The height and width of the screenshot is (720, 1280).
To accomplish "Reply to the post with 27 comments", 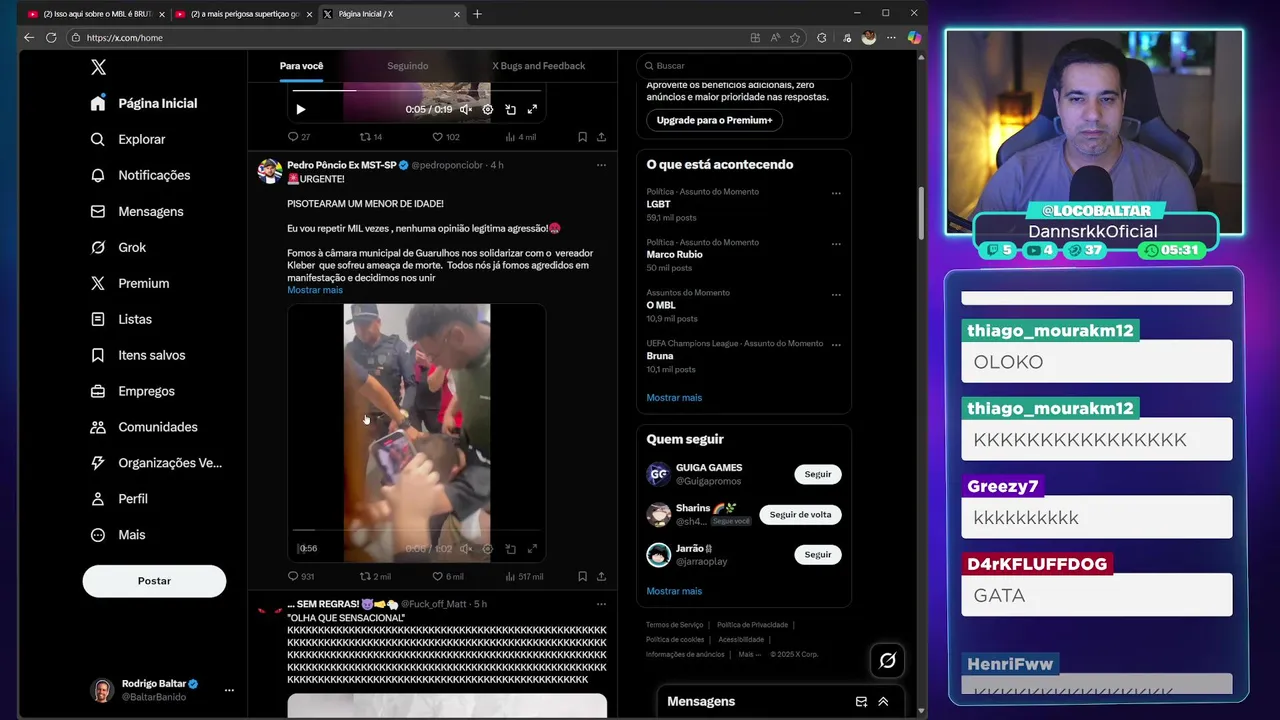I will [299, 137].
